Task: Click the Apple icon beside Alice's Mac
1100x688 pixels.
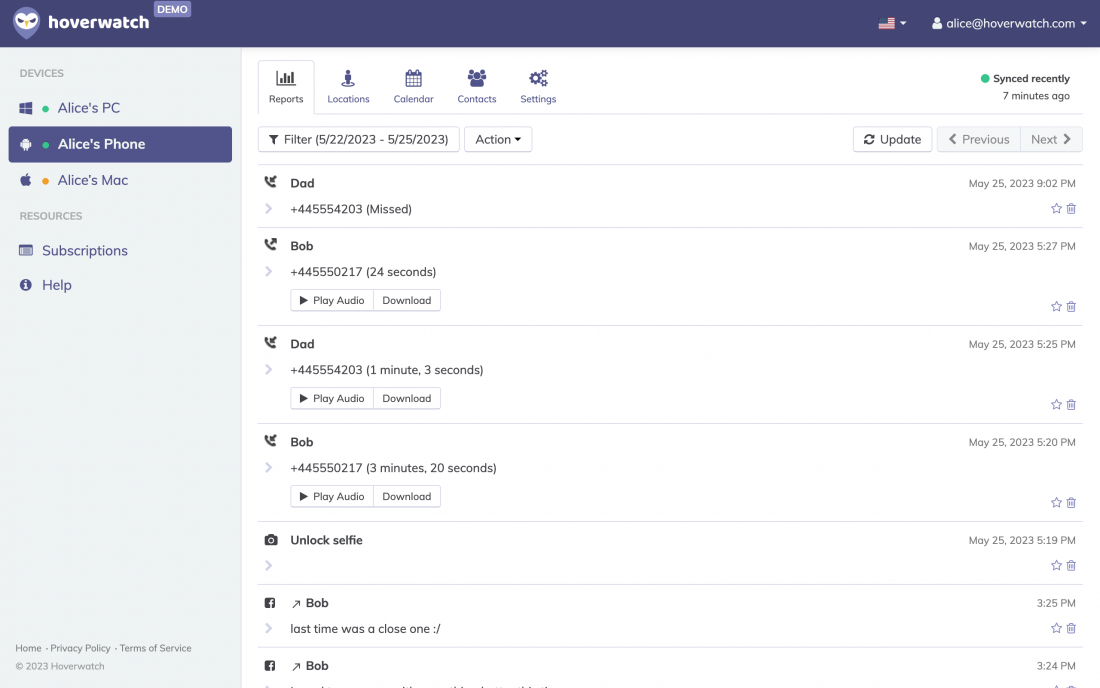Action: [26, 180]
